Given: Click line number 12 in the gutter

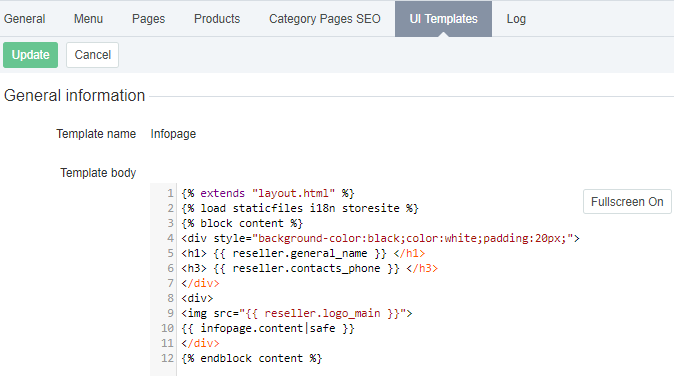Looking at the screenshot, I should (168, 358).
